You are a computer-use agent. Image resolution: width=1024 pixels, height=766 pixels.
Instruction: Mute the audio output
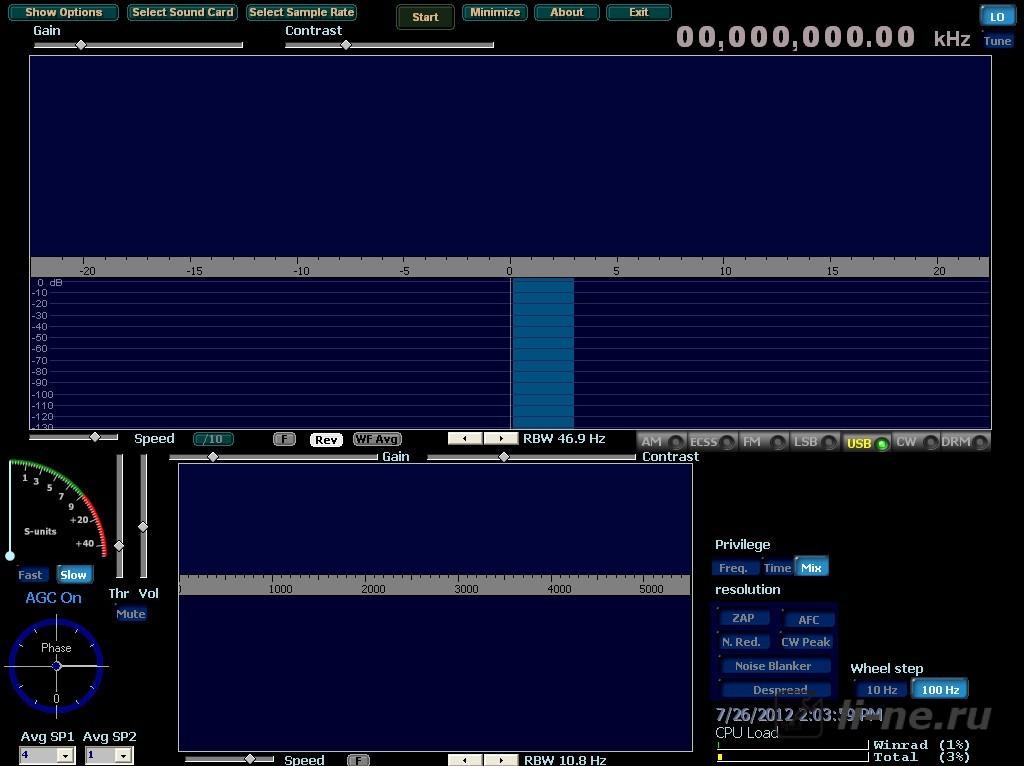131,614
